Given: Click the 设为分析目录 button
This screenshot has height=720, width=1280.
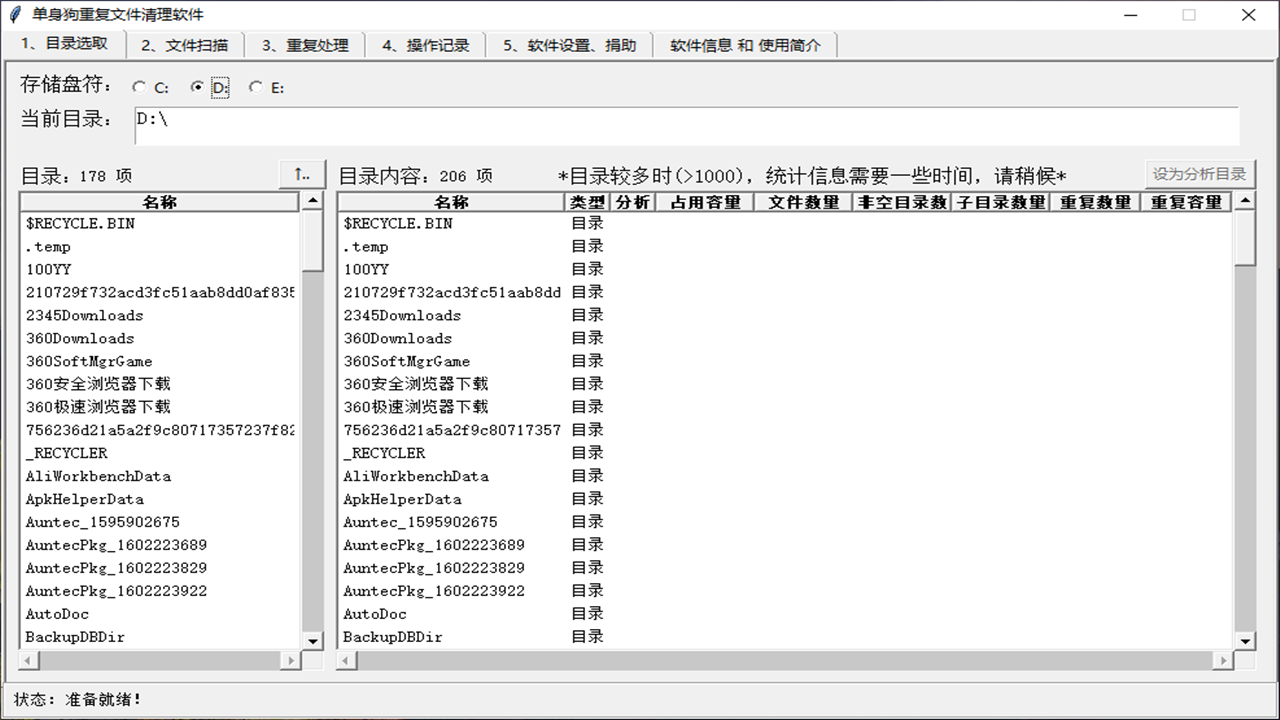Looking at the screenshot, I should click(x=1200, y=173).
